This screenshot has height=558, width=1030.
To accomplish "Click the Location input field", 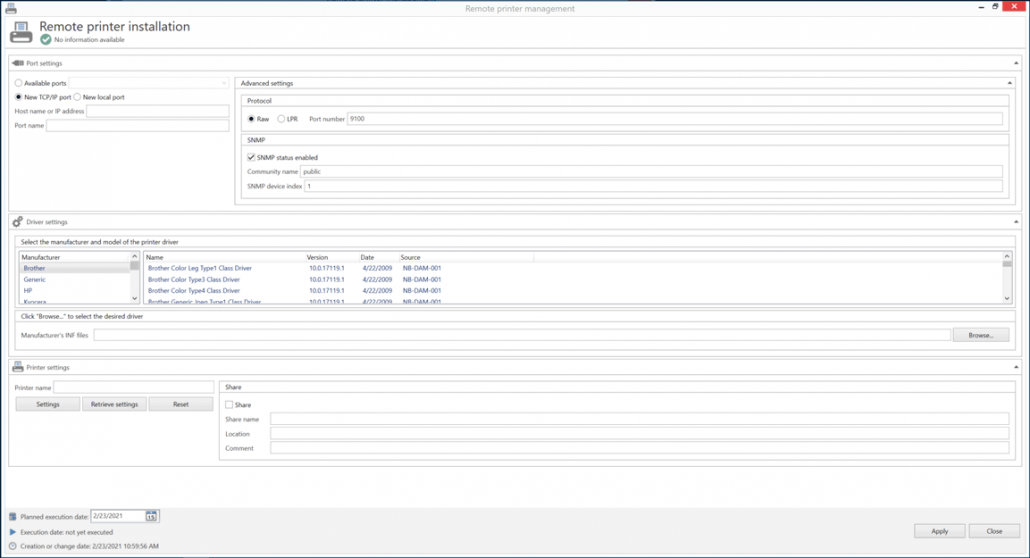I will click(x=639, y=434).
